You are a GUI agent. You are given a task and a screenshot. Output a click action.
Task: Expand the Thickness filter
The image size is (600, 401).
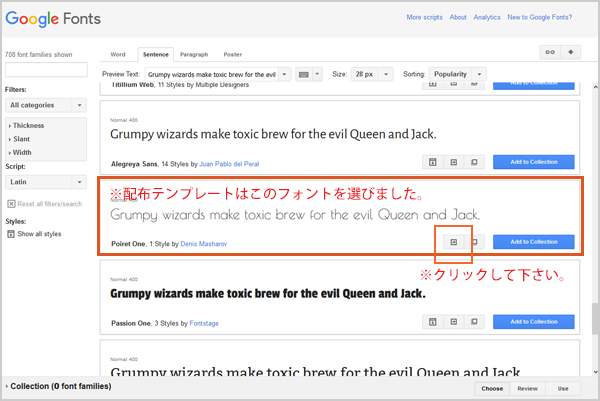[x=26, y=126]
